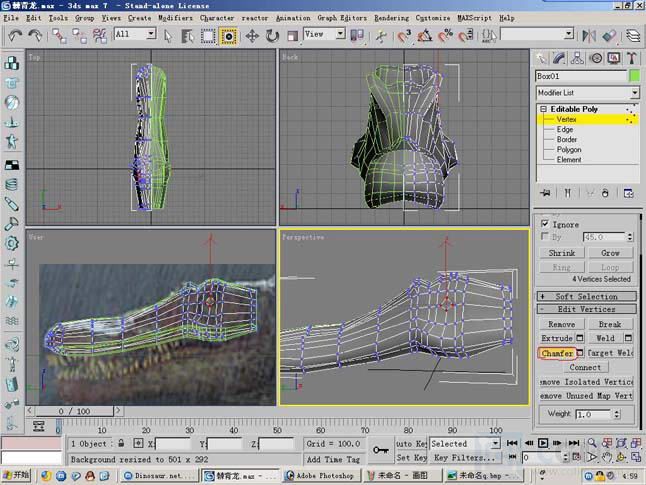Viewport: 646px width, 485px height.
Task: Click the vertex Weight value field
Action: 594,415
